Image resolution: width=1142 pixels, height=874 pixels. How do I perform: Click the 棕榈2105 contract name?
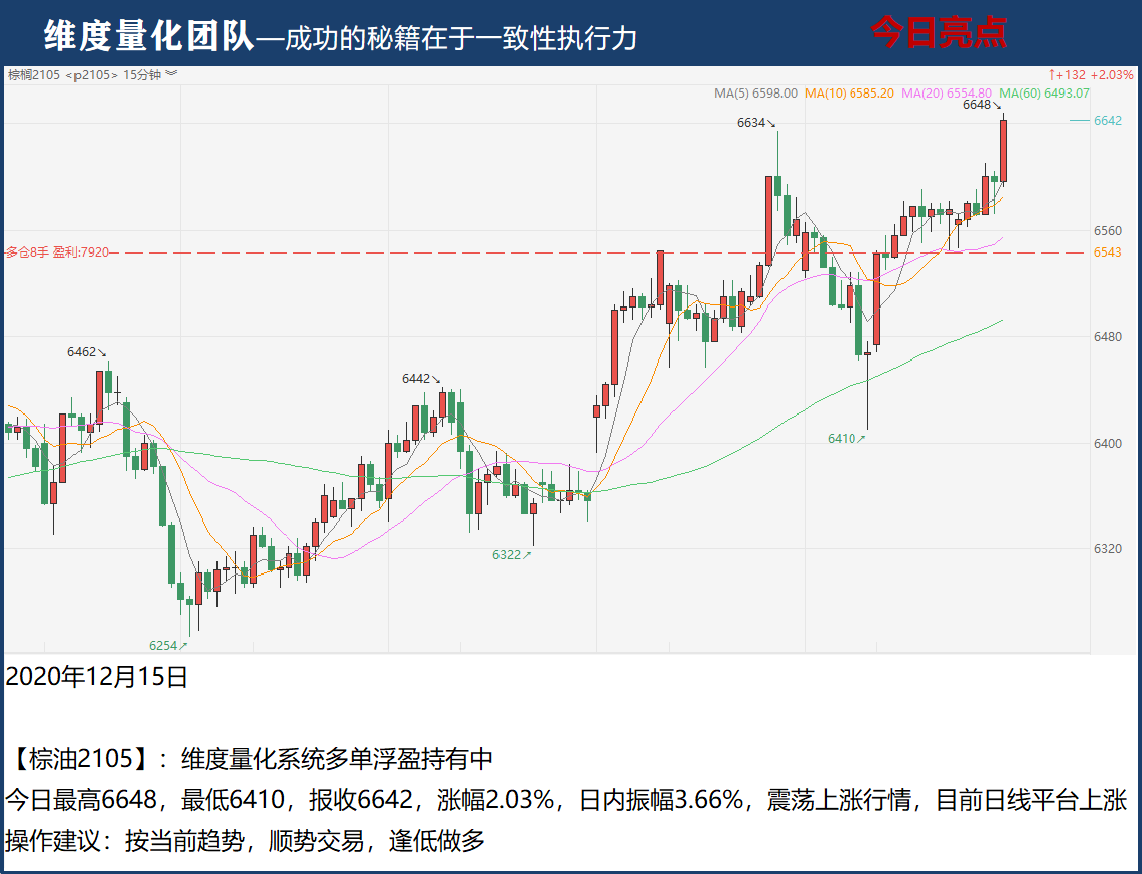pos(34,74)
